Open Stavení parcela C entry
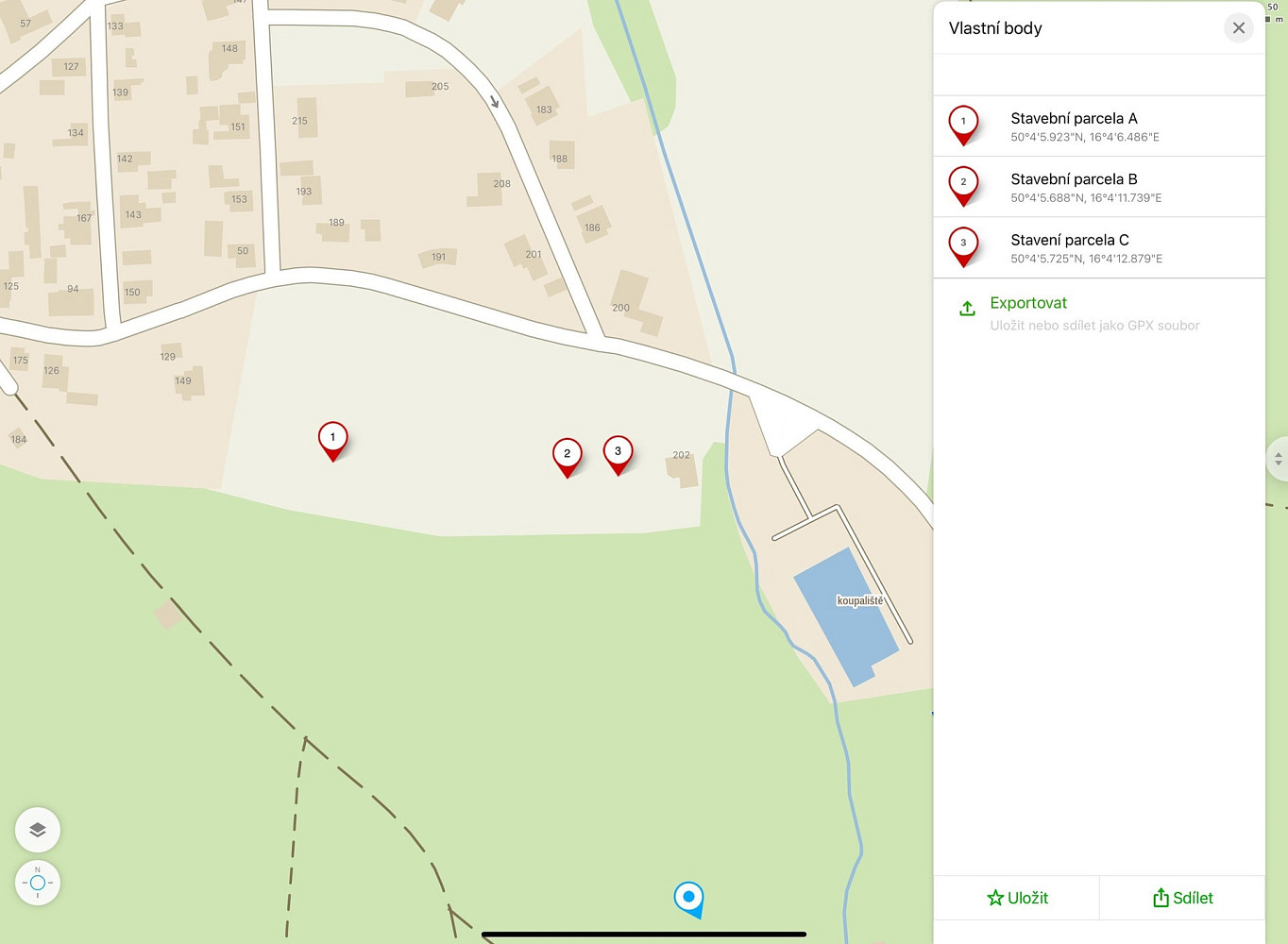1288x944 pixels. tap(1099, 247)
